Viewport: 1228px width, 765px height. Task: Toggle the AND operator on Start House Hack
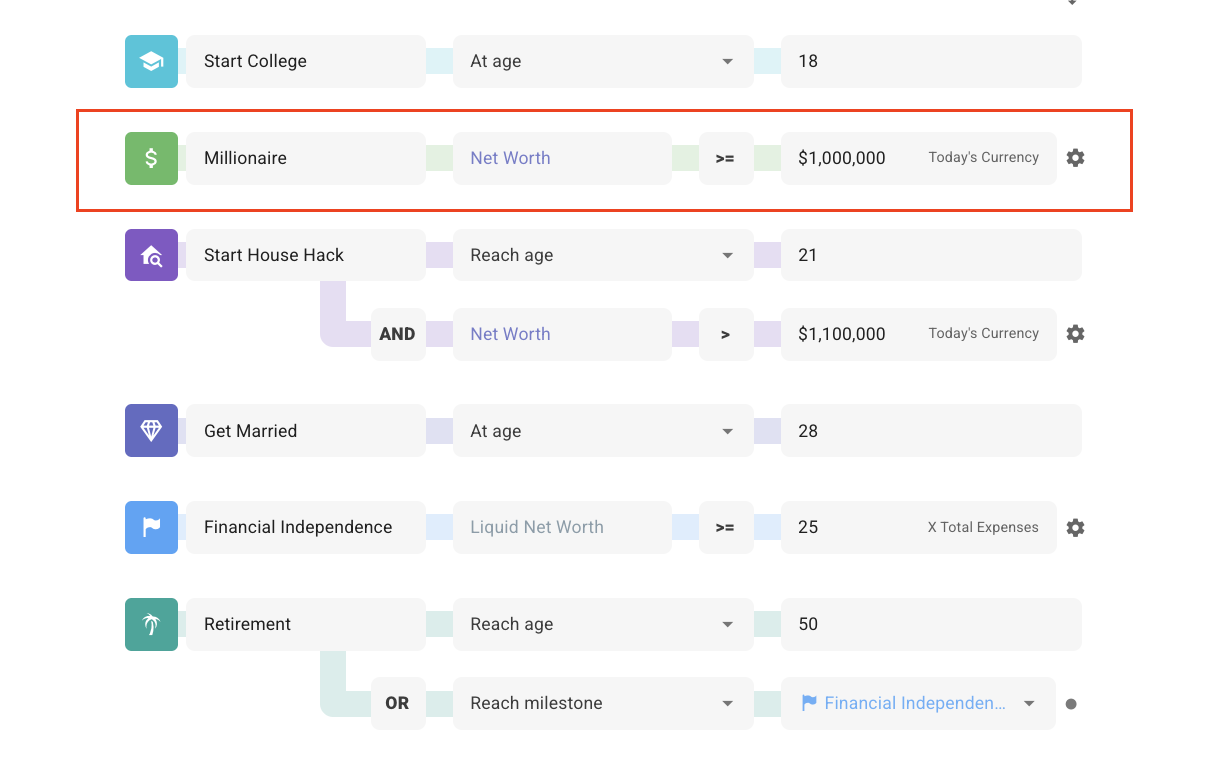click(x=397, y=334)
